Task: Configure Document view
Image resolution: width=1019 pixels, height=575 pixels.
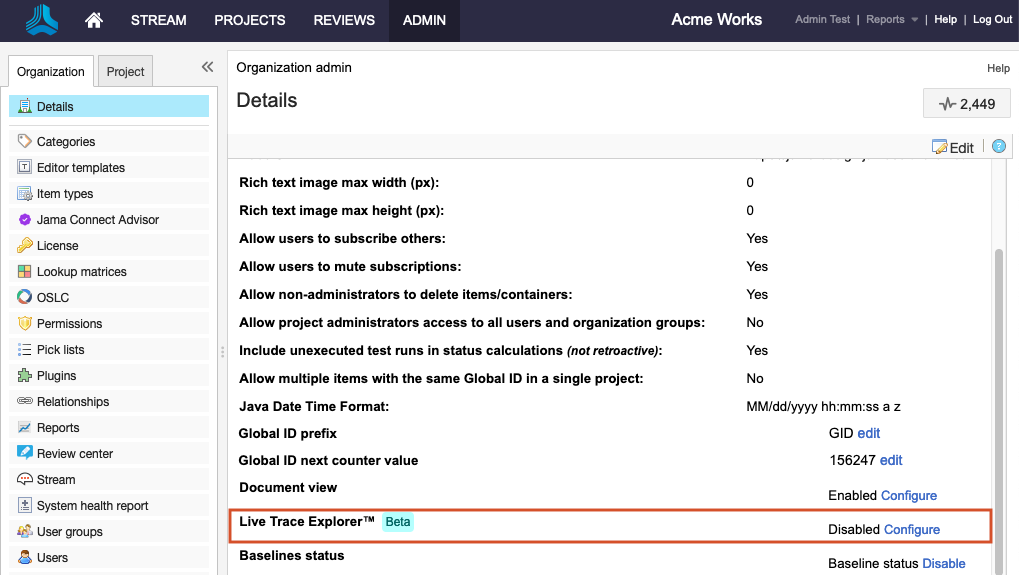Action: (909, 496)
